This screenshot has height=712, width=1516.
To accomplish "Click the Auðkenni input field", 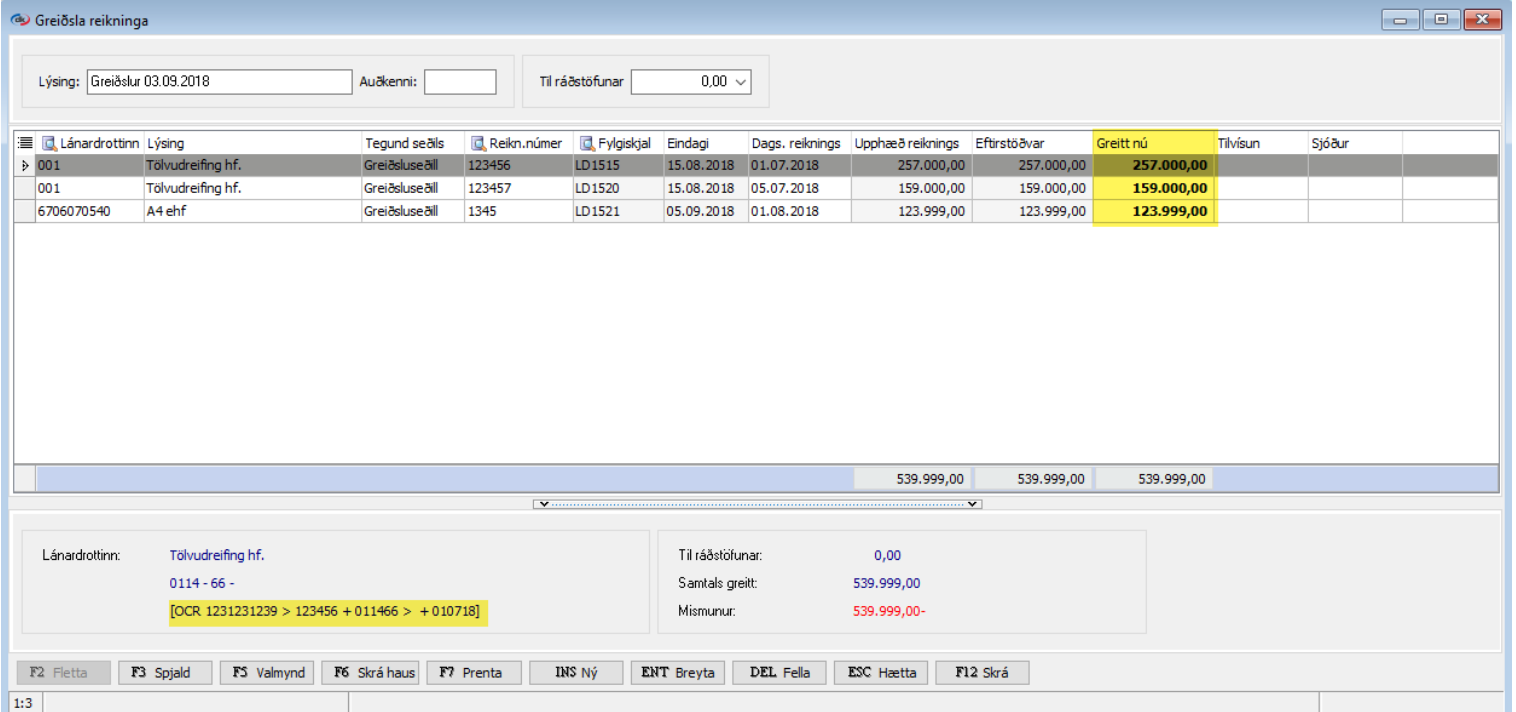I will point(460,82).
